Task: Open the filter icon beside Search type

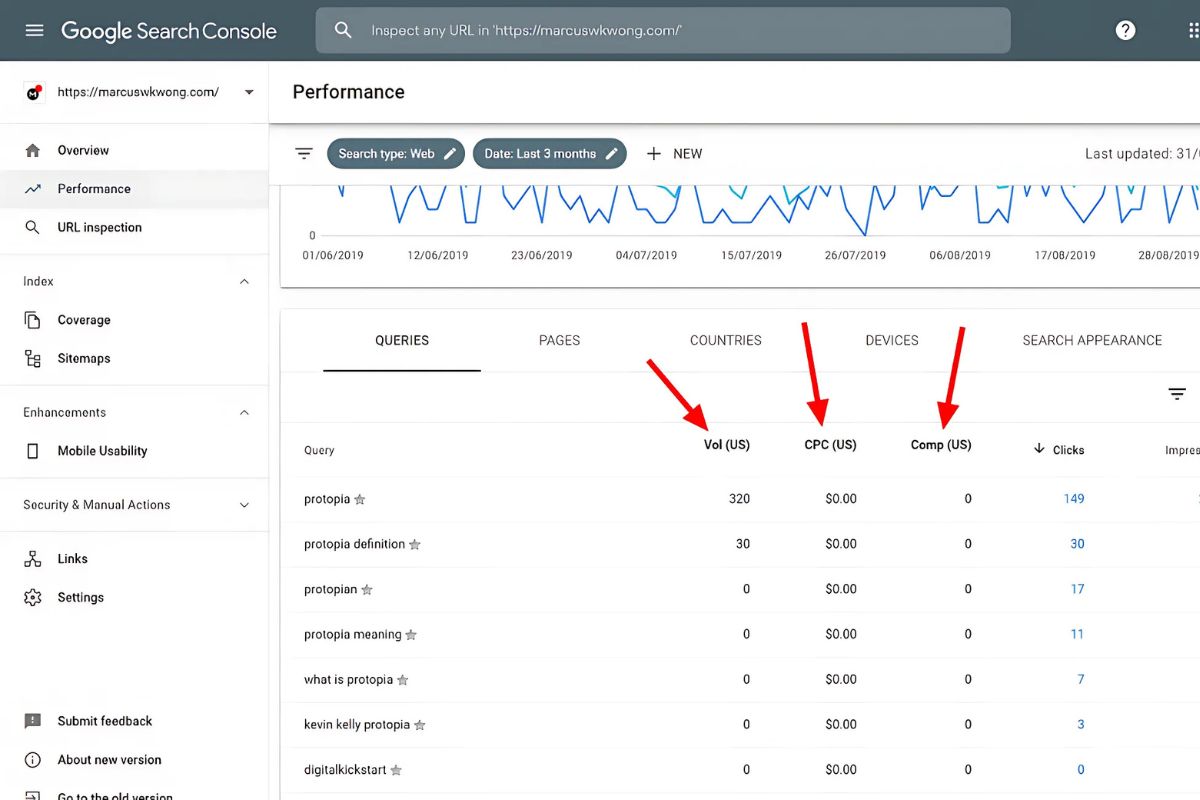Action: pos(304,154)
